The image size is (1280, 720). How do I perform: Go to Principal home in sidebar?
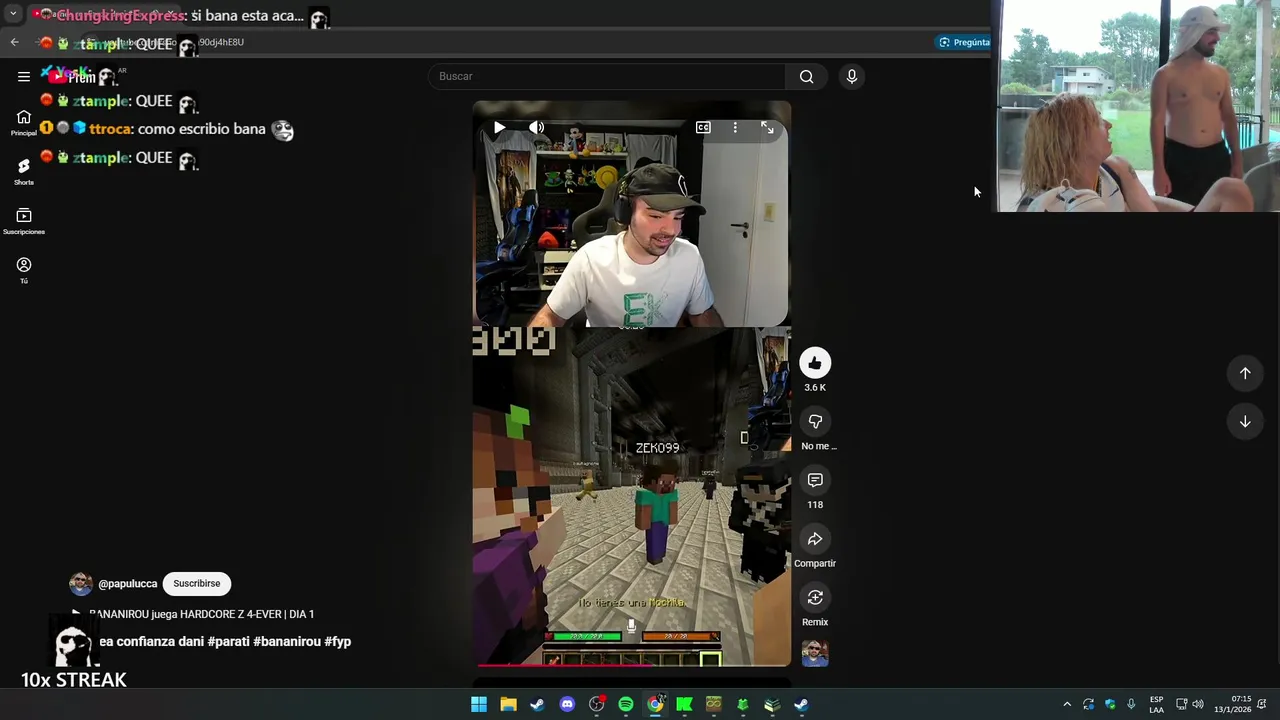(24, 122)
